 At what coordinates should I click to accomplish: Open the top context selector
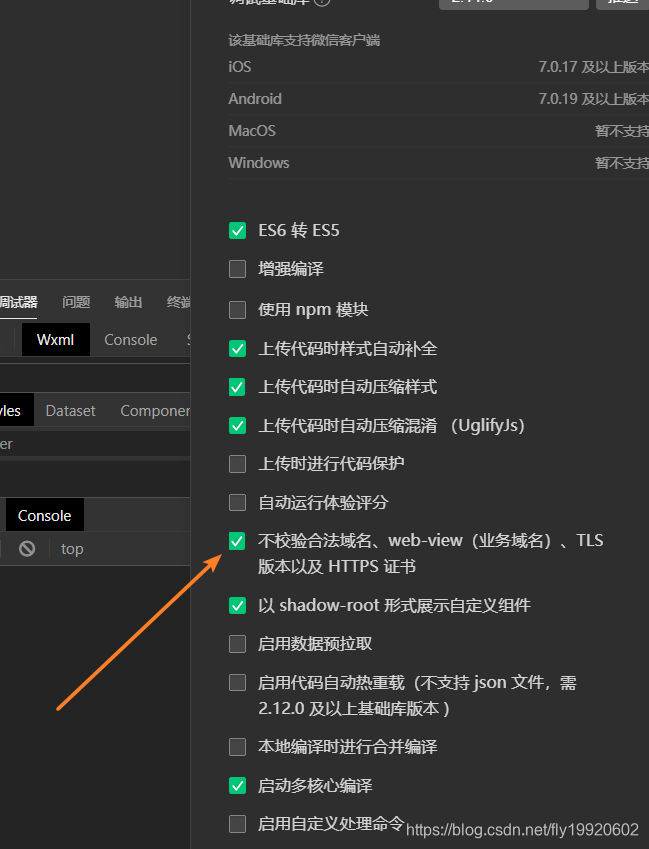click(x=72, y=549)
